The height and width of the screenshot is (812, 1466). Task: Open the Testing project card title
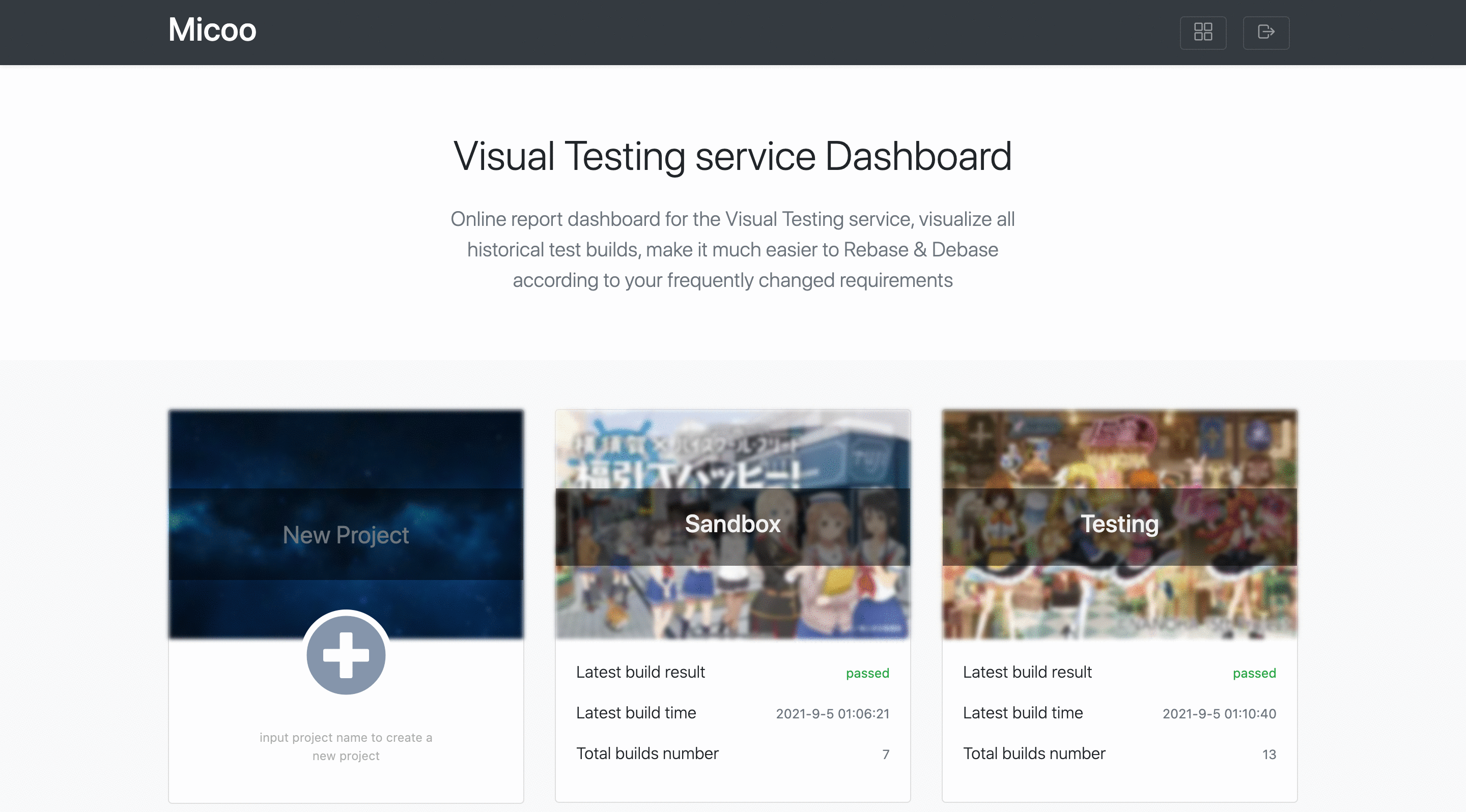tap(1119, 524)
